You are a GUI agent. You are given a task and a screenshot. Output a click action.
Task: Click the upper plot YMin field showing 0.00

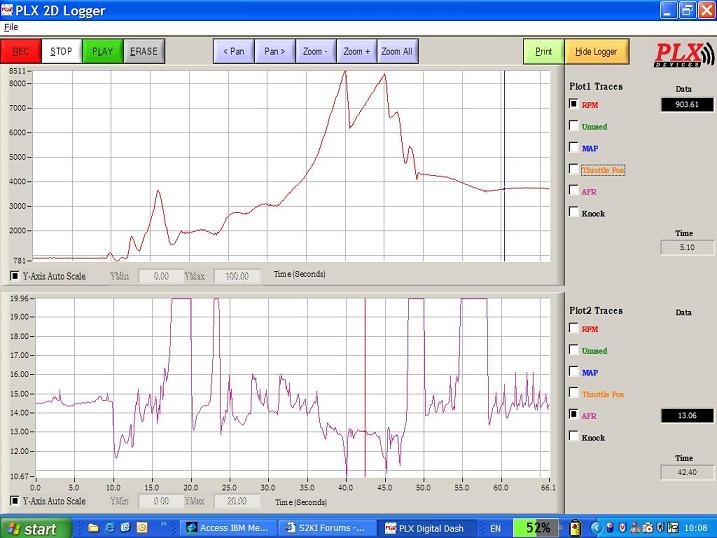pos(161,276)
